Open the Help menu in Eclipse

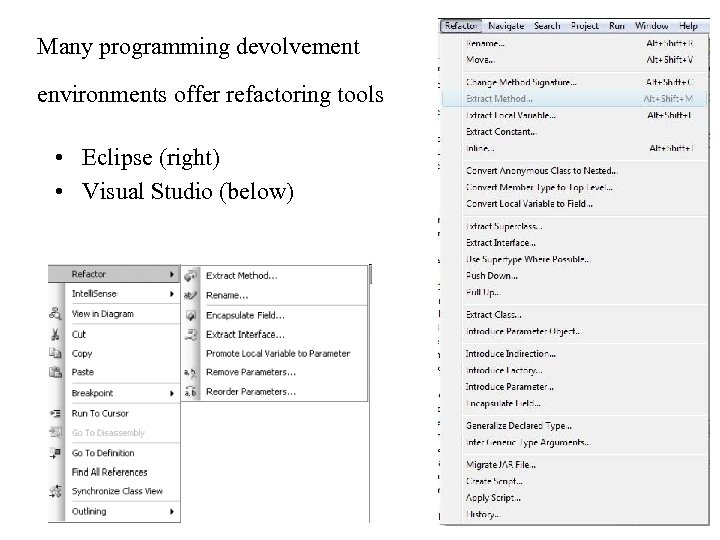(688, 26)
